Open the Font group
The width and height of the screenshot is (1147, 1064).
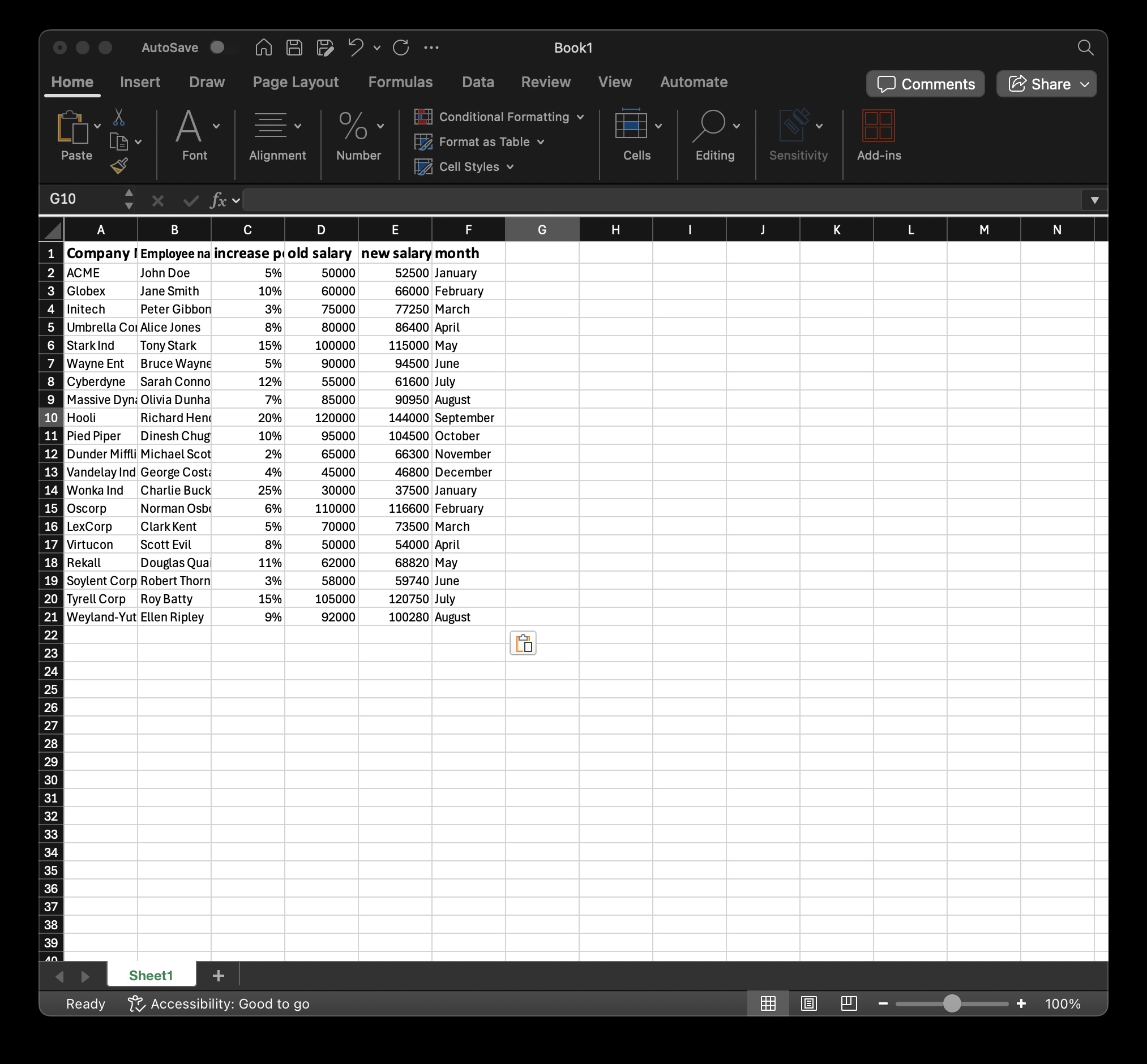pyautogui.click(x=195, y=136)
